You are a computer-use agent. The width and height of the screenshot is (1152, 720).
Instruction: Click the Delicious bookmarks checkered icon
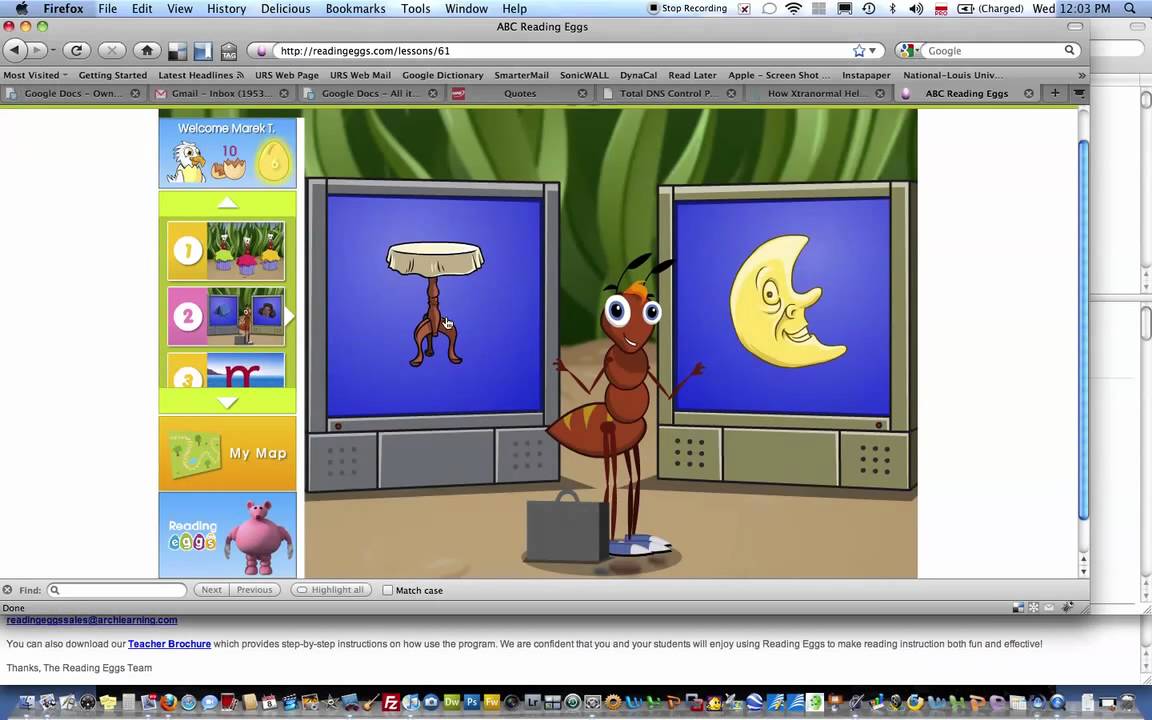click(177, 51)
